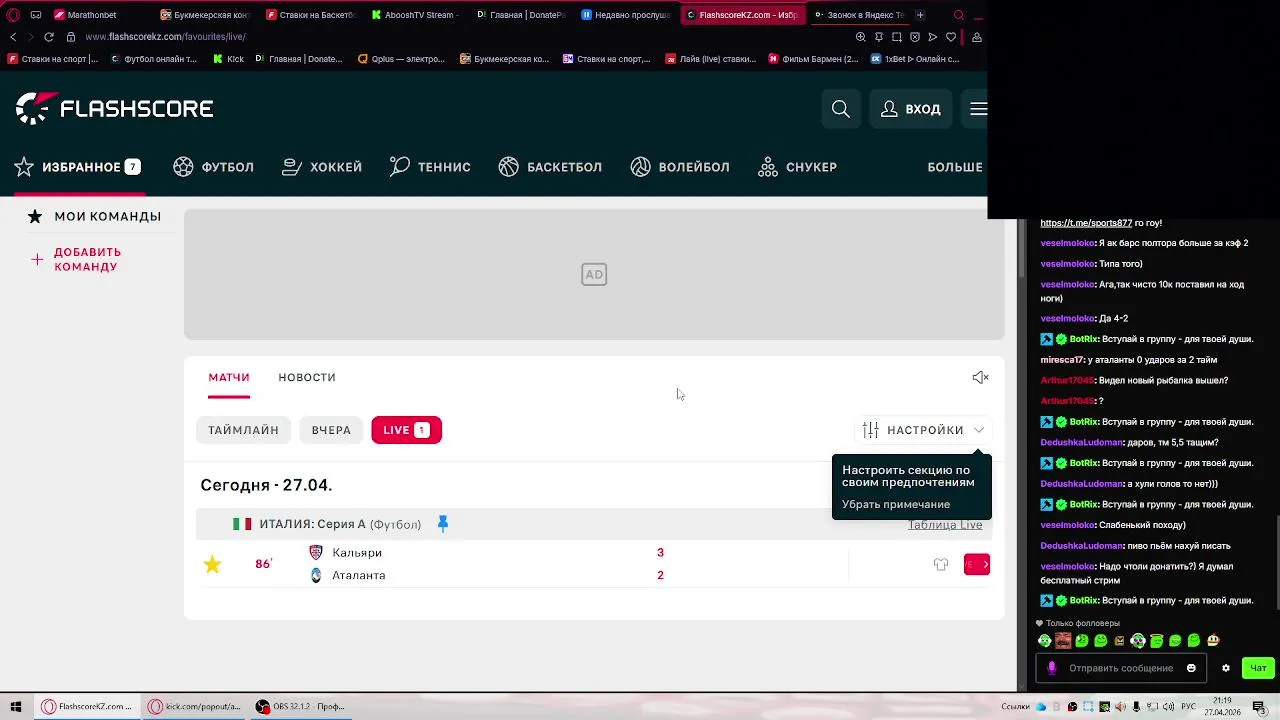Click the burger emote in the emote row

pos(1213,640)
